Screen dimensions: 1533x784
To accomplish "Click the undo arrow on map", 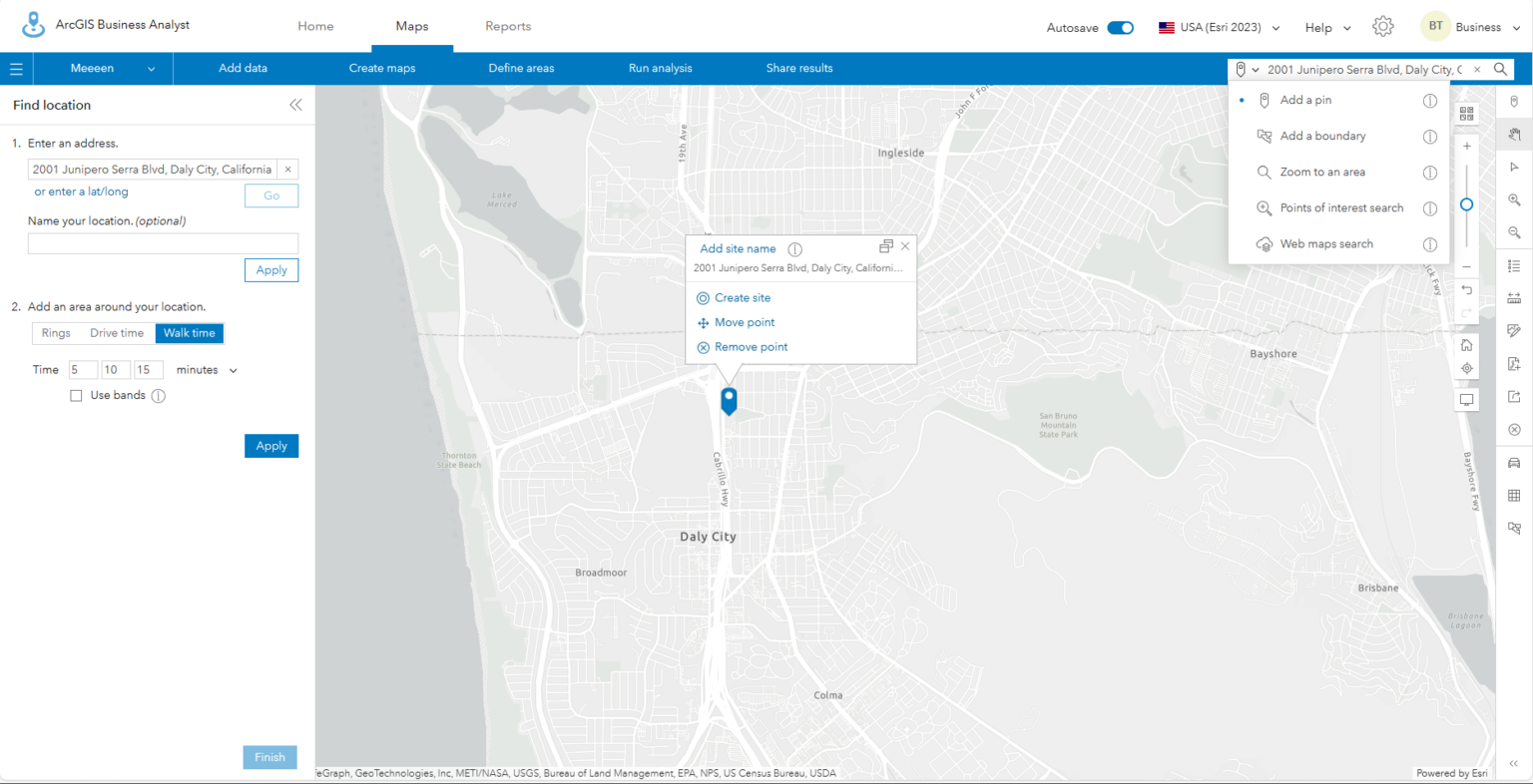I will (x=1466, y=290).
